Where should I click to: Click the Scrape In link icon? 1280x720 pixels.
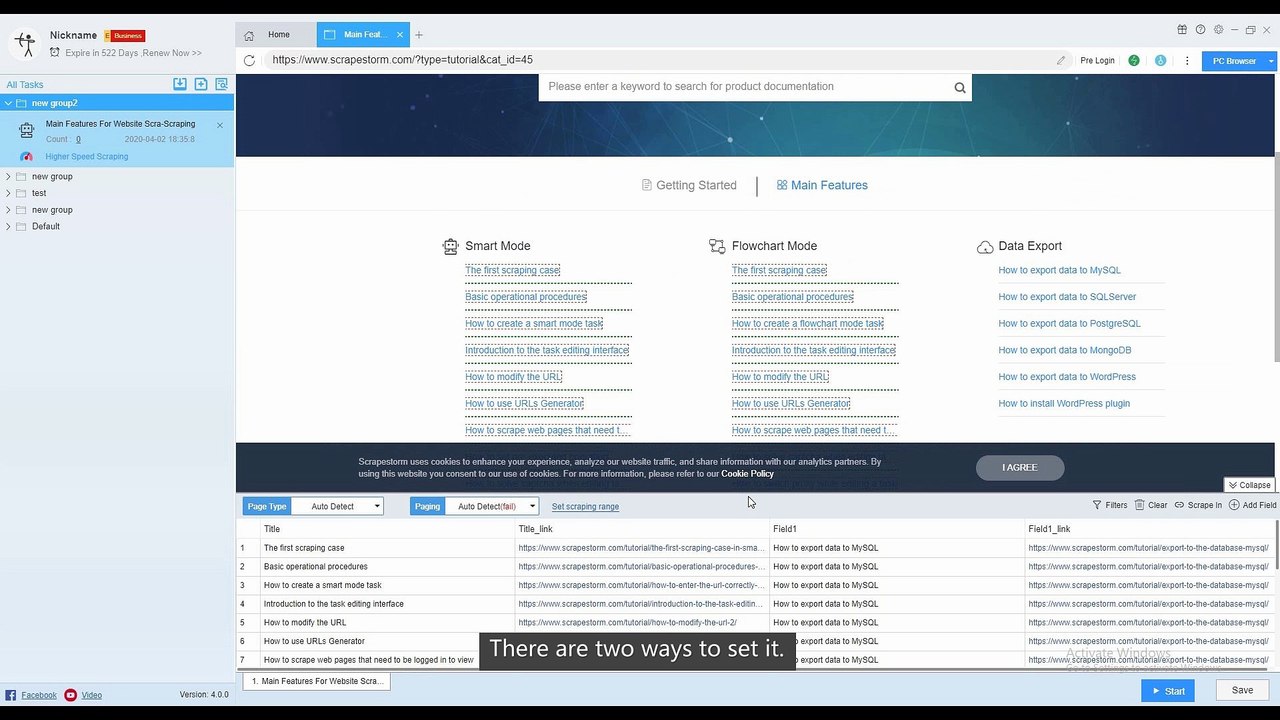point(1180,506)
